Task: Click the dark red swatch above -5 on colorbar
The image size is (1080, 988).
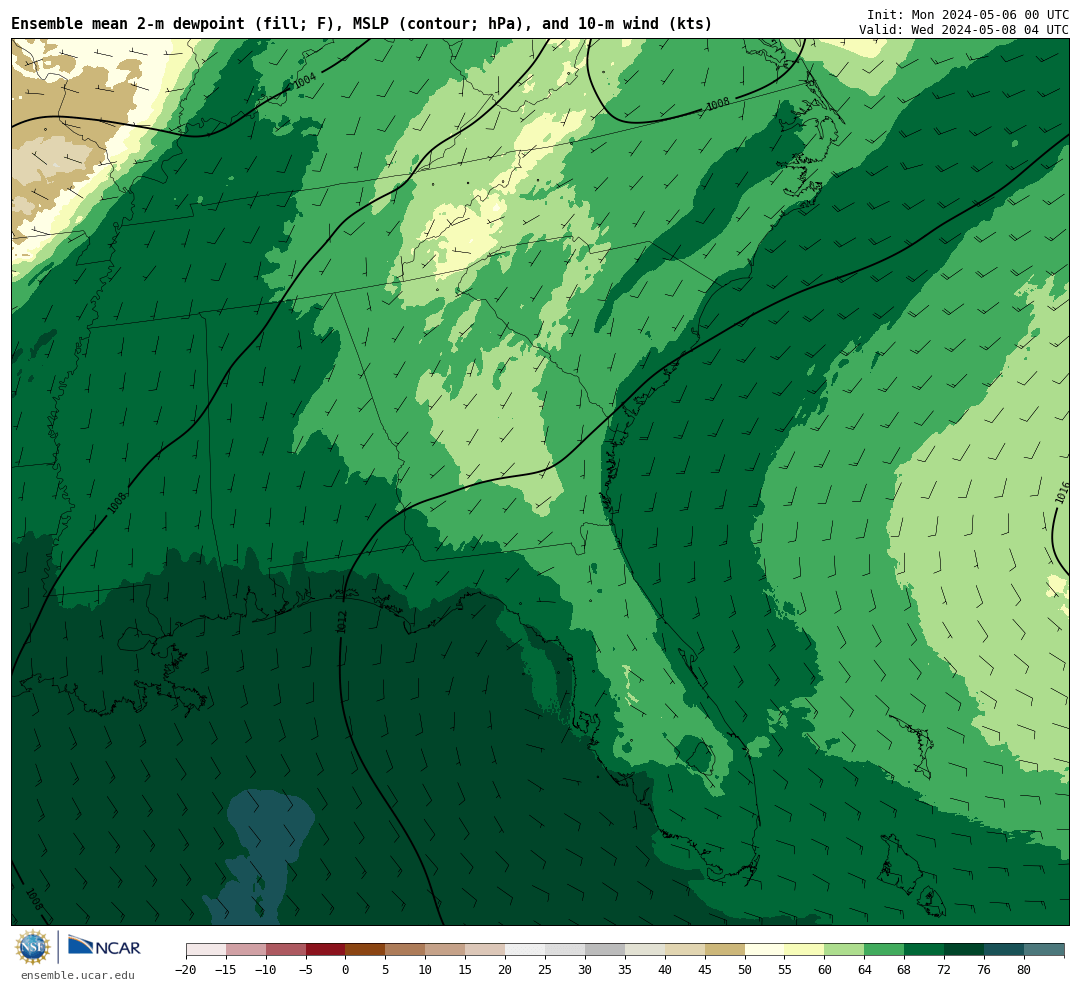Action: [325, 950]
